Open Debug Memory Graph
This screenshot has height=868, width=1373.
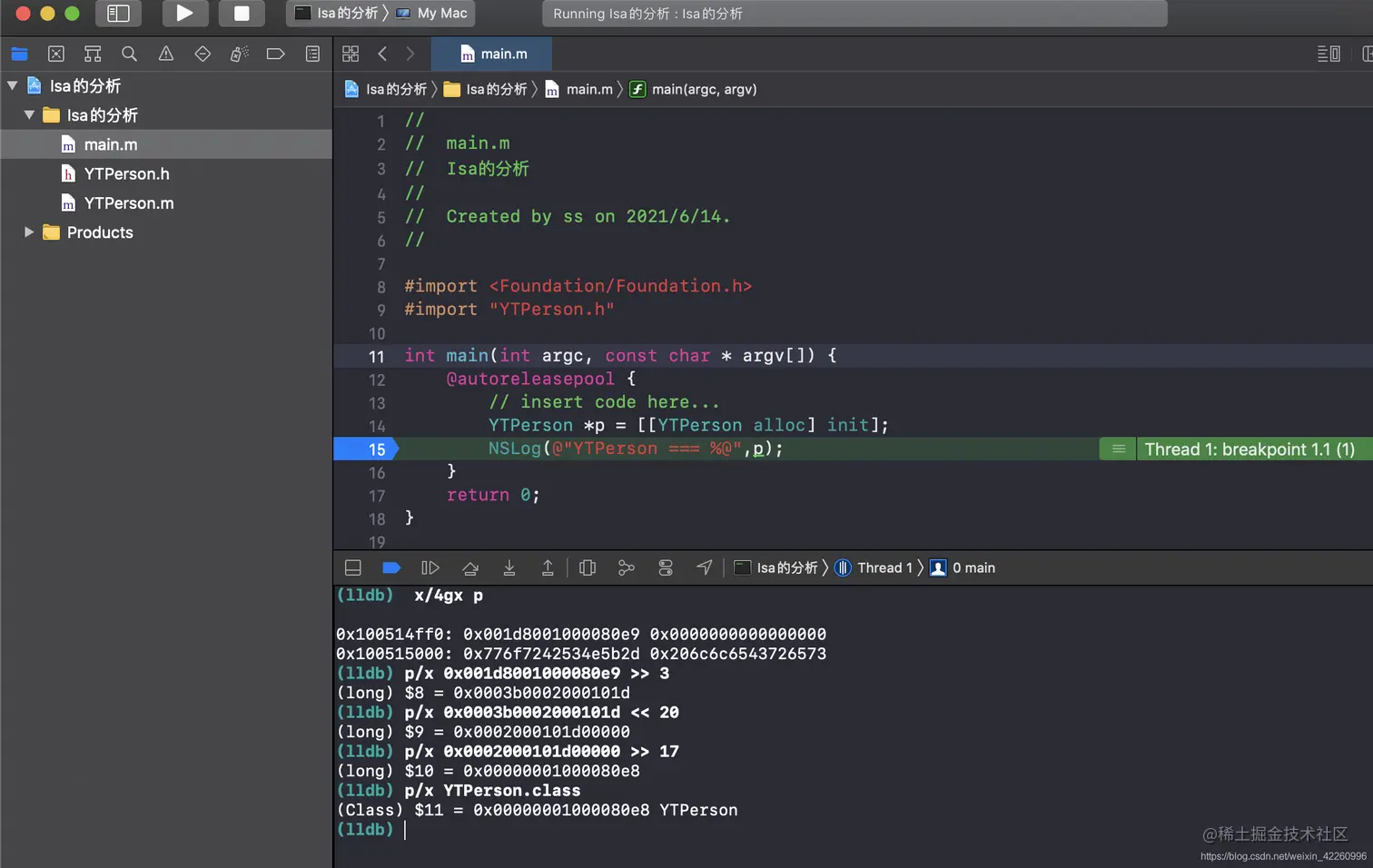626,567
